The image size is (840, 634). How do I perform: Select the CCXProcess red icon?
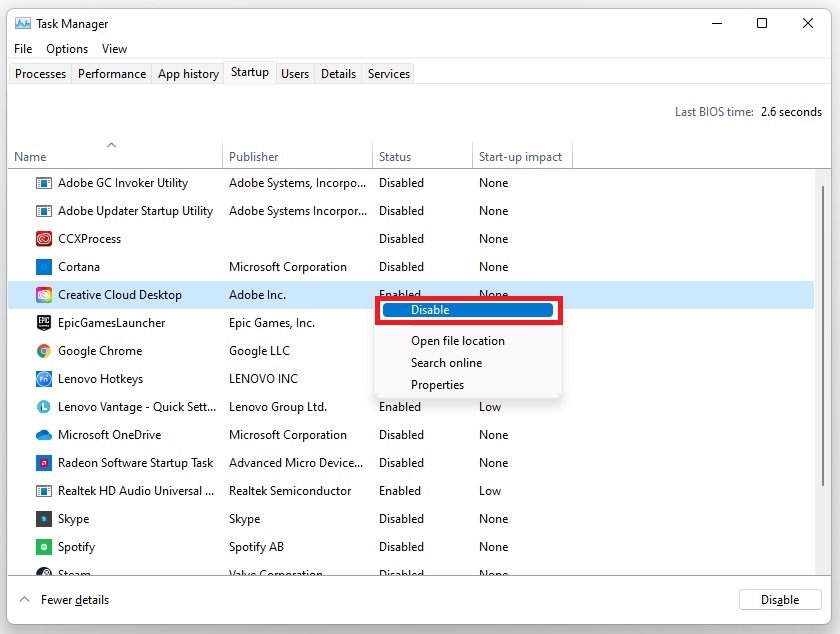coord(44,239)
